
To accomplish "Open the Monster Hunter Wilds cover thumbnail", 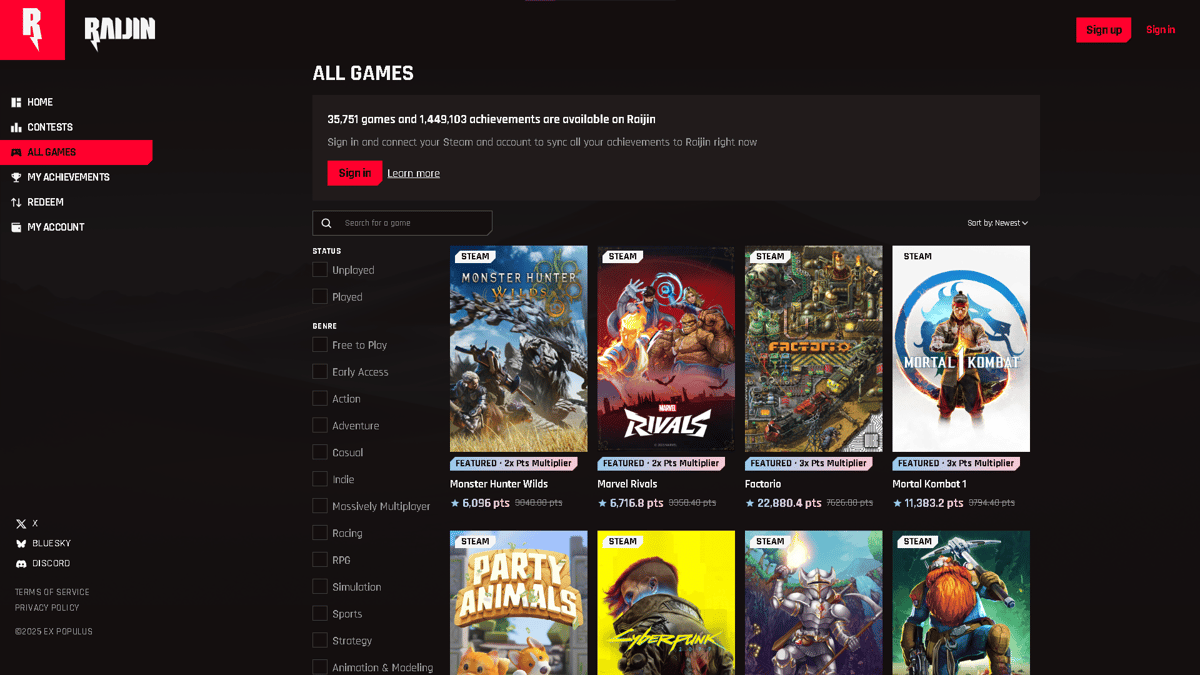I will point(518,349).
